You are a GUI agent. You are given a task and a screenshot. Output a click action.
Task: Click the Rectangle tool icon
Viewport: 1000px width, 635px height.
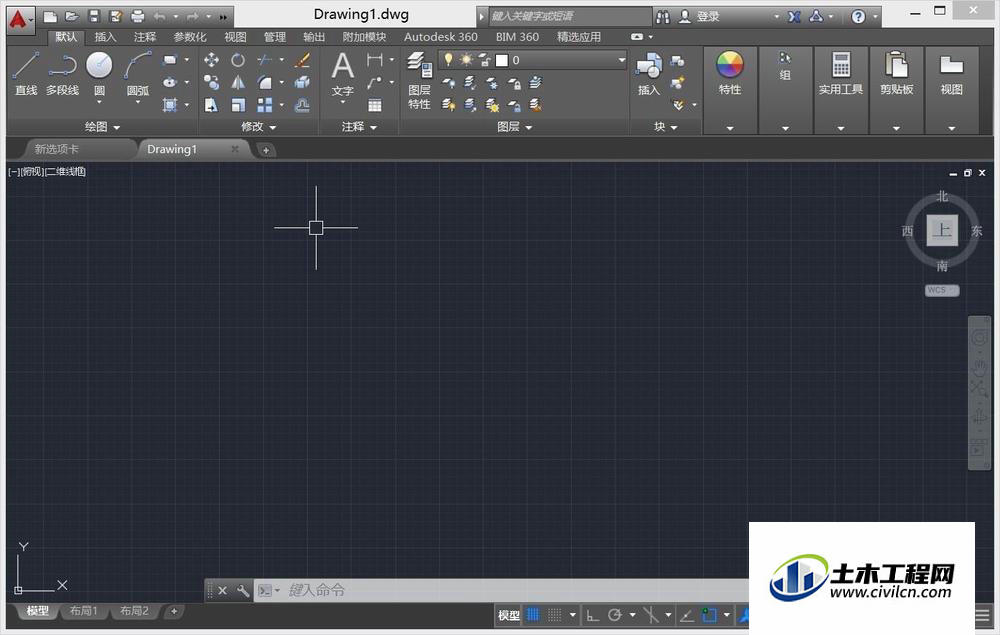[170, 61]
